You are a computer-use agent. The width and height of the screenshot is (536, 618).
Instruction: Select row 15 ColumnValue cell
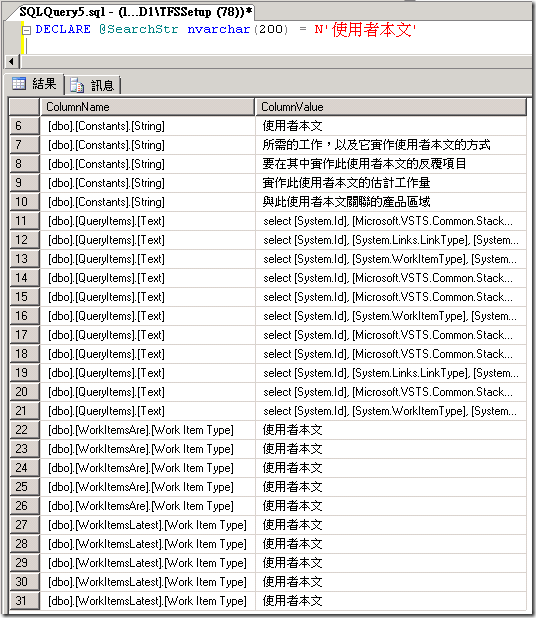click(391, 297)
